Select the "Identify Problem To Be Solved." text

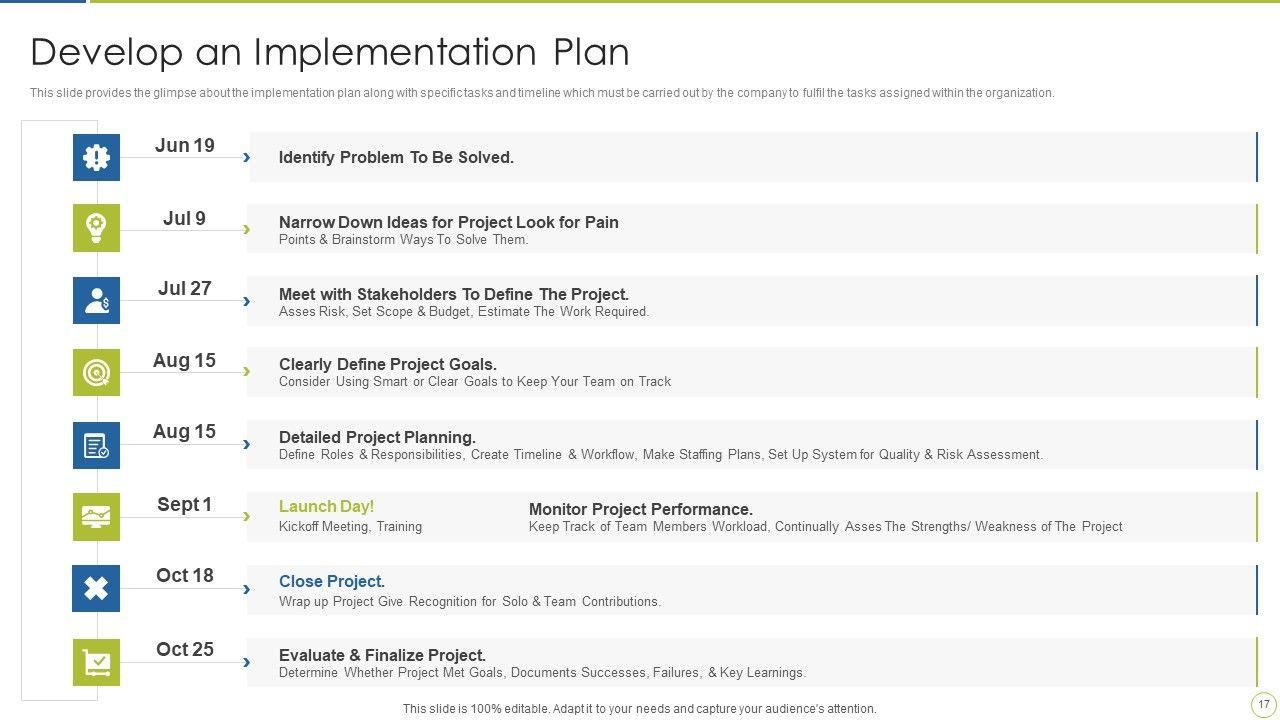click(396, 157)
